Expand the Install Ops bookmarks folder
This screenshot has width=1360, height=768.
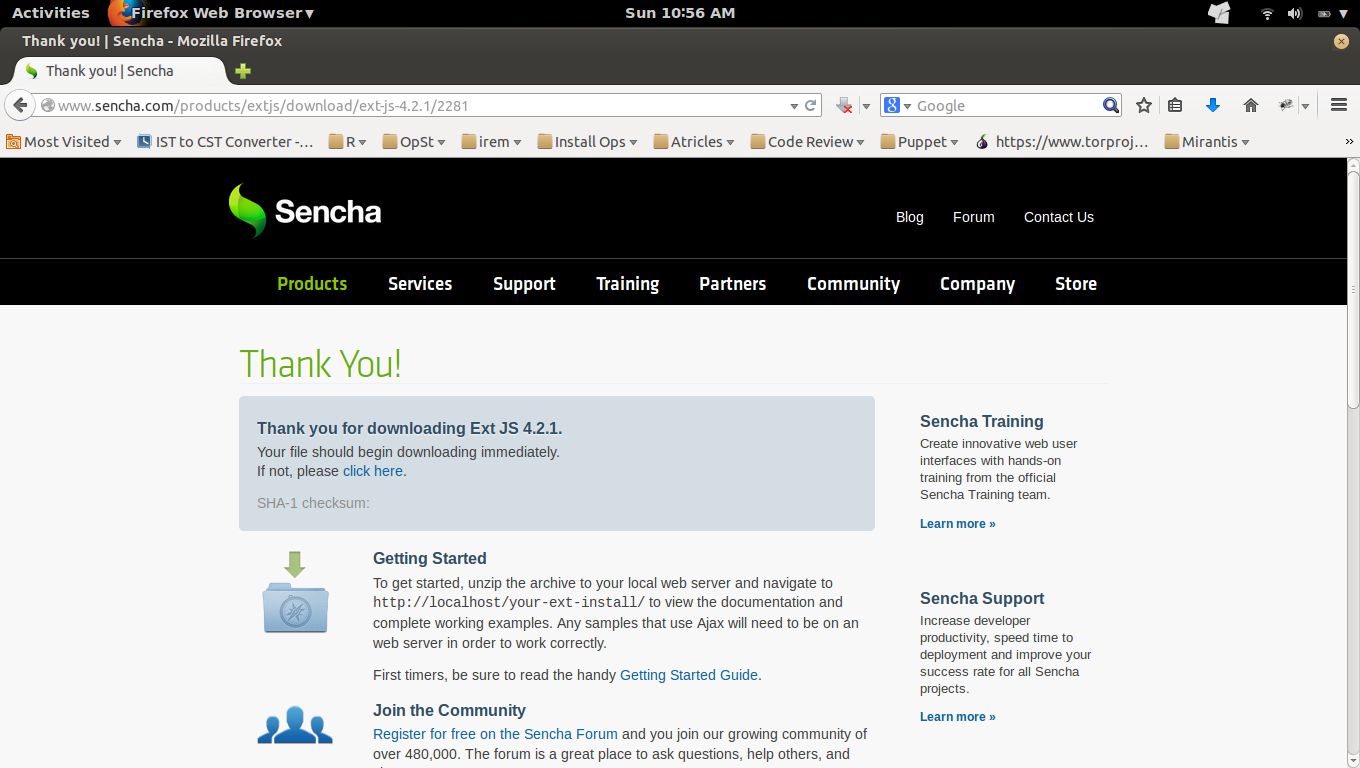588,142
